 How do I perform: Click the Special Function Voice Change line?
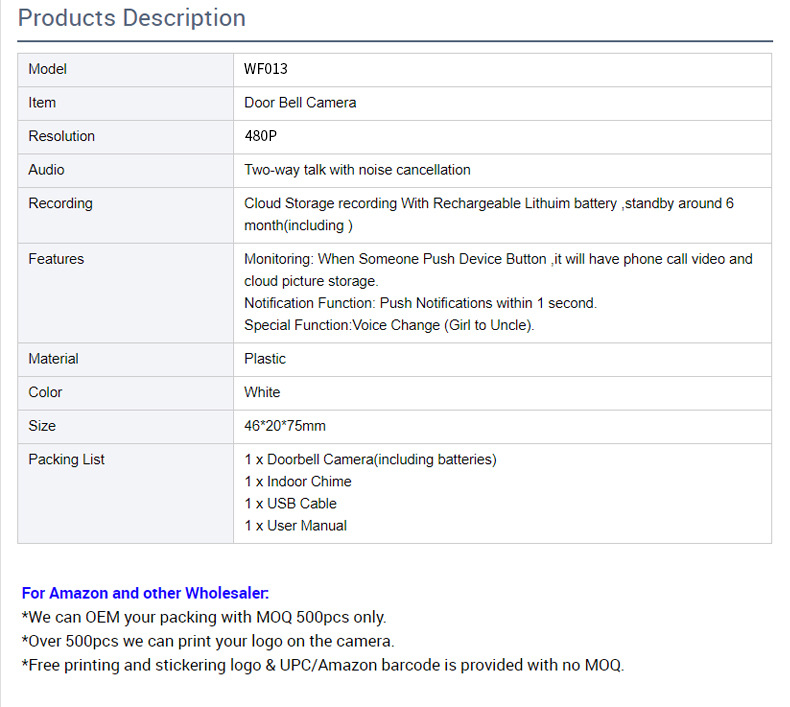391,325
